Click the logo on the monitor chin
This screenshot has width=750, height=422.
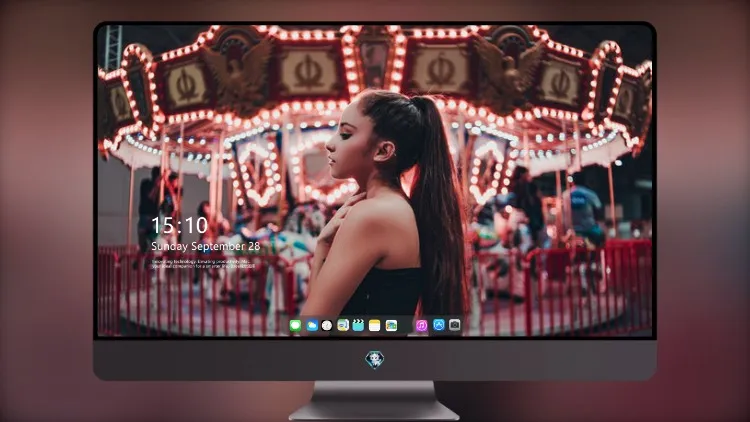click(x=375, y=359)
